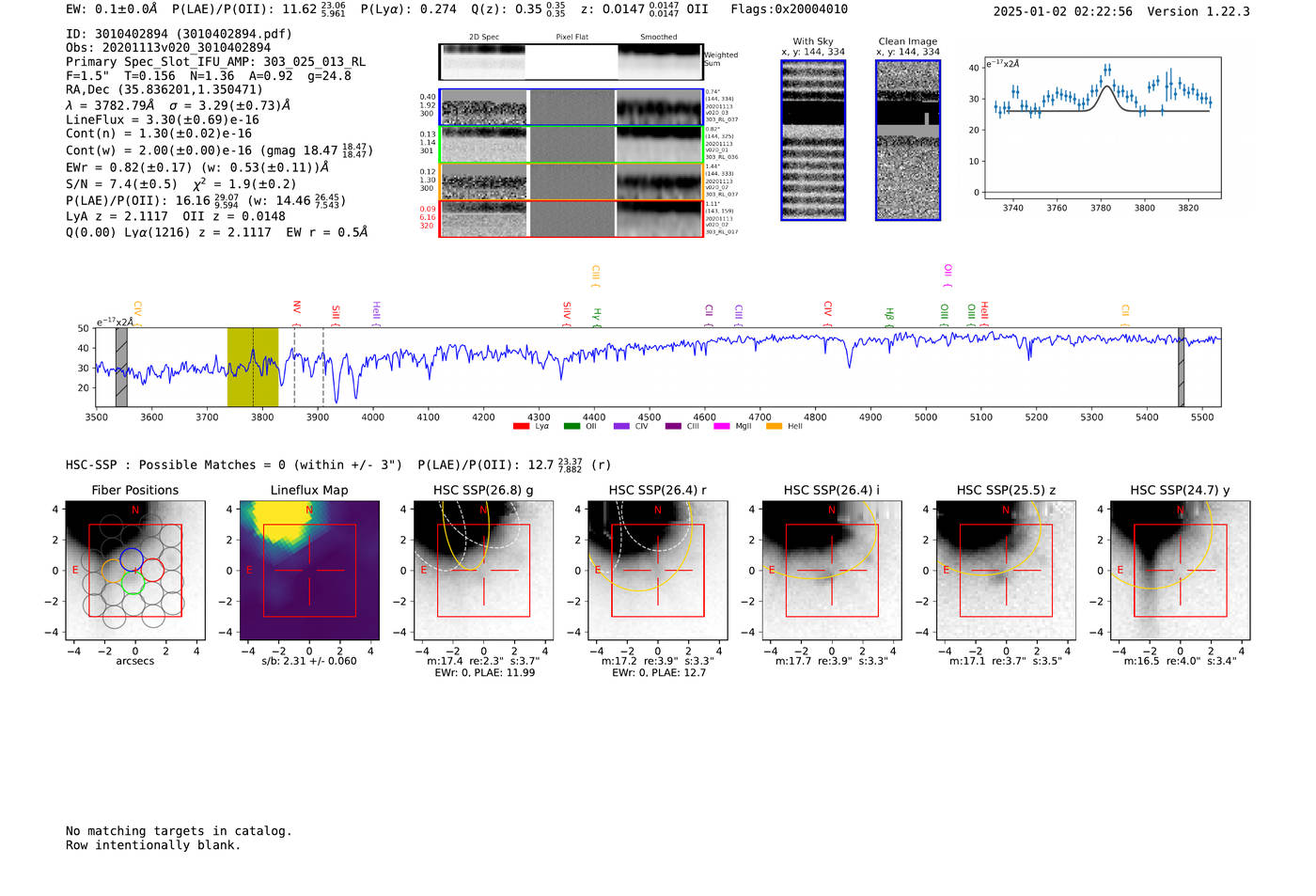
Task: Click the violet CIV legend swatch
Action: coord(621,427)
